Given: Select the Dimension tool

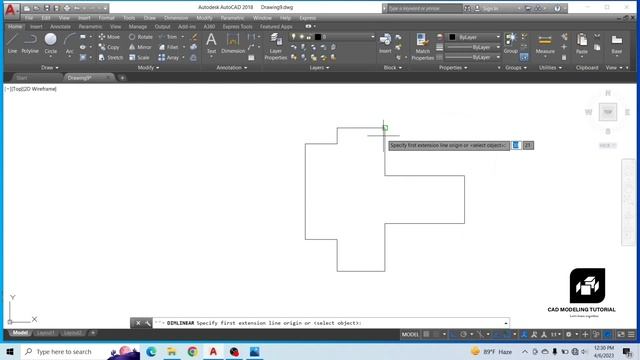Looking at the screenshot, I should click(x=233, y=44).
